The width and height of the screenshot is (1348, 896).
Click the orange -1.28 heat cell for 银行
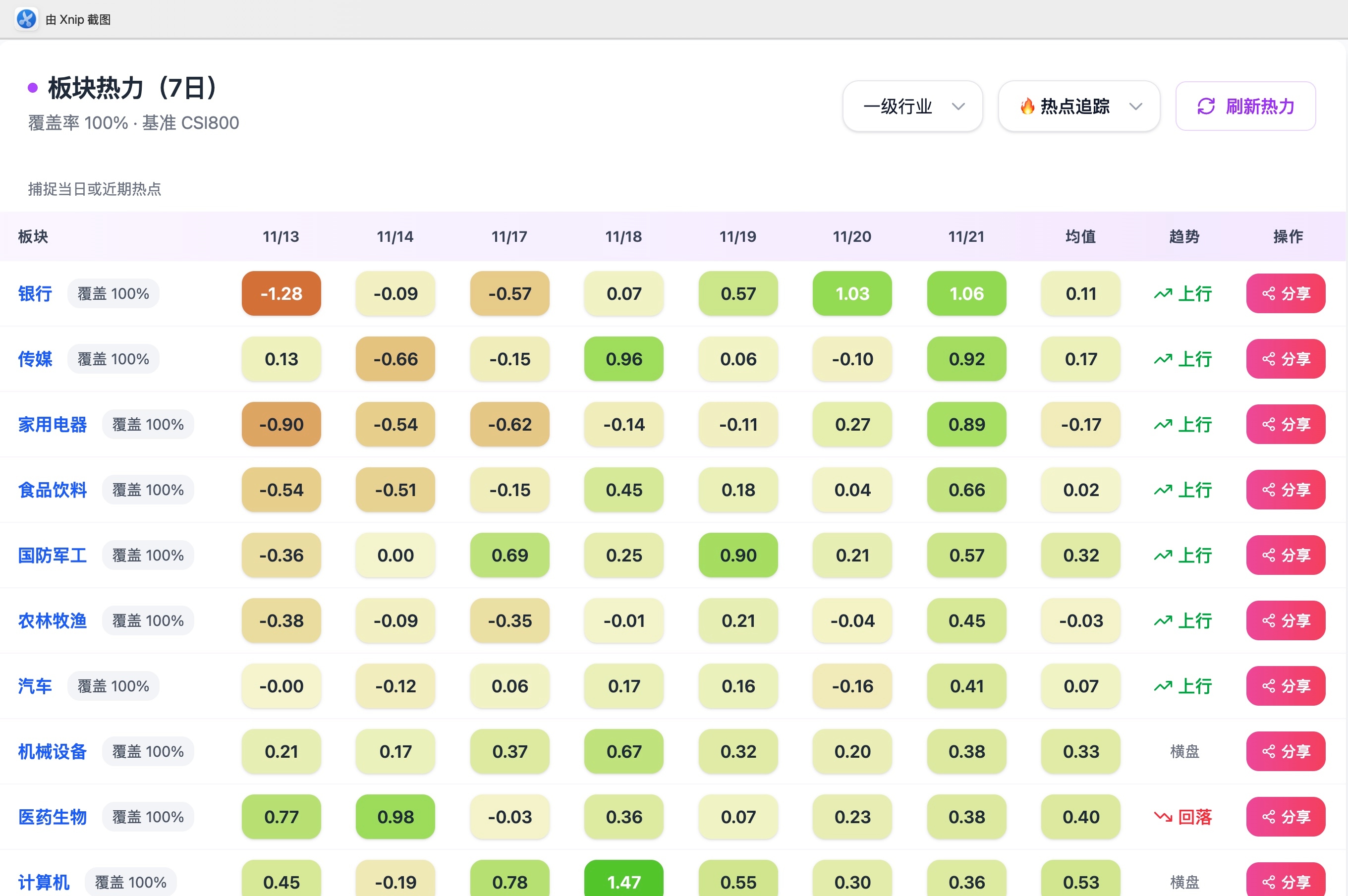[x=281, y=294]
